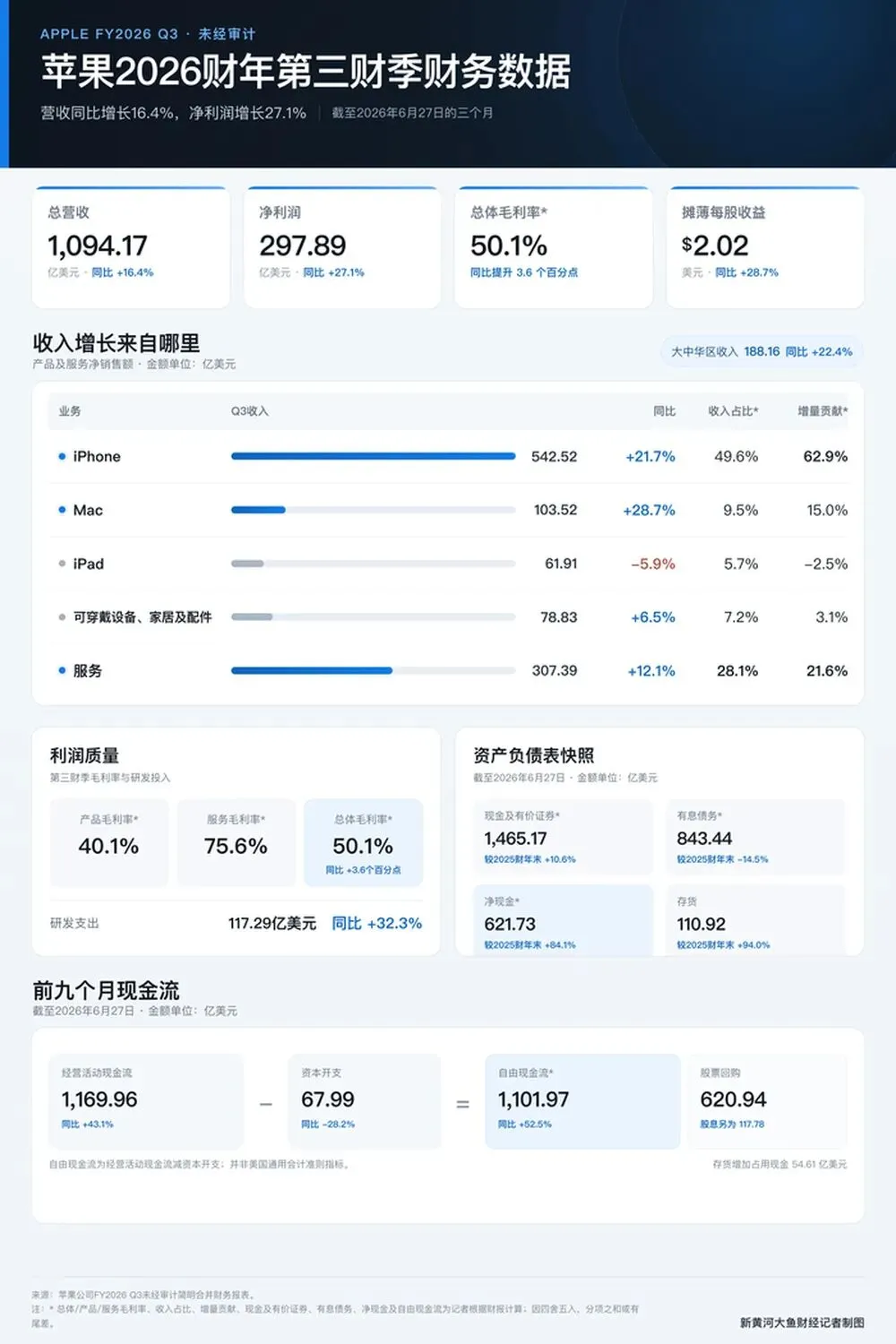Click 同比提升 3.6 个百分点 under the top 总体毛利率 card

tap(524, 272)
